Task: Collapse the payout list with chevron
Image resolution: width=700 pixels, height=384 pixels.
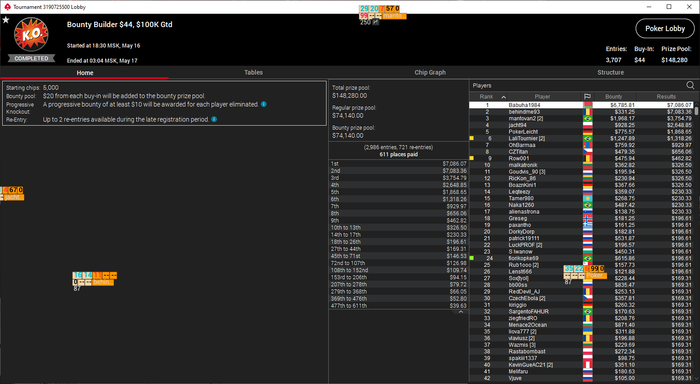Action: [461, 312]
